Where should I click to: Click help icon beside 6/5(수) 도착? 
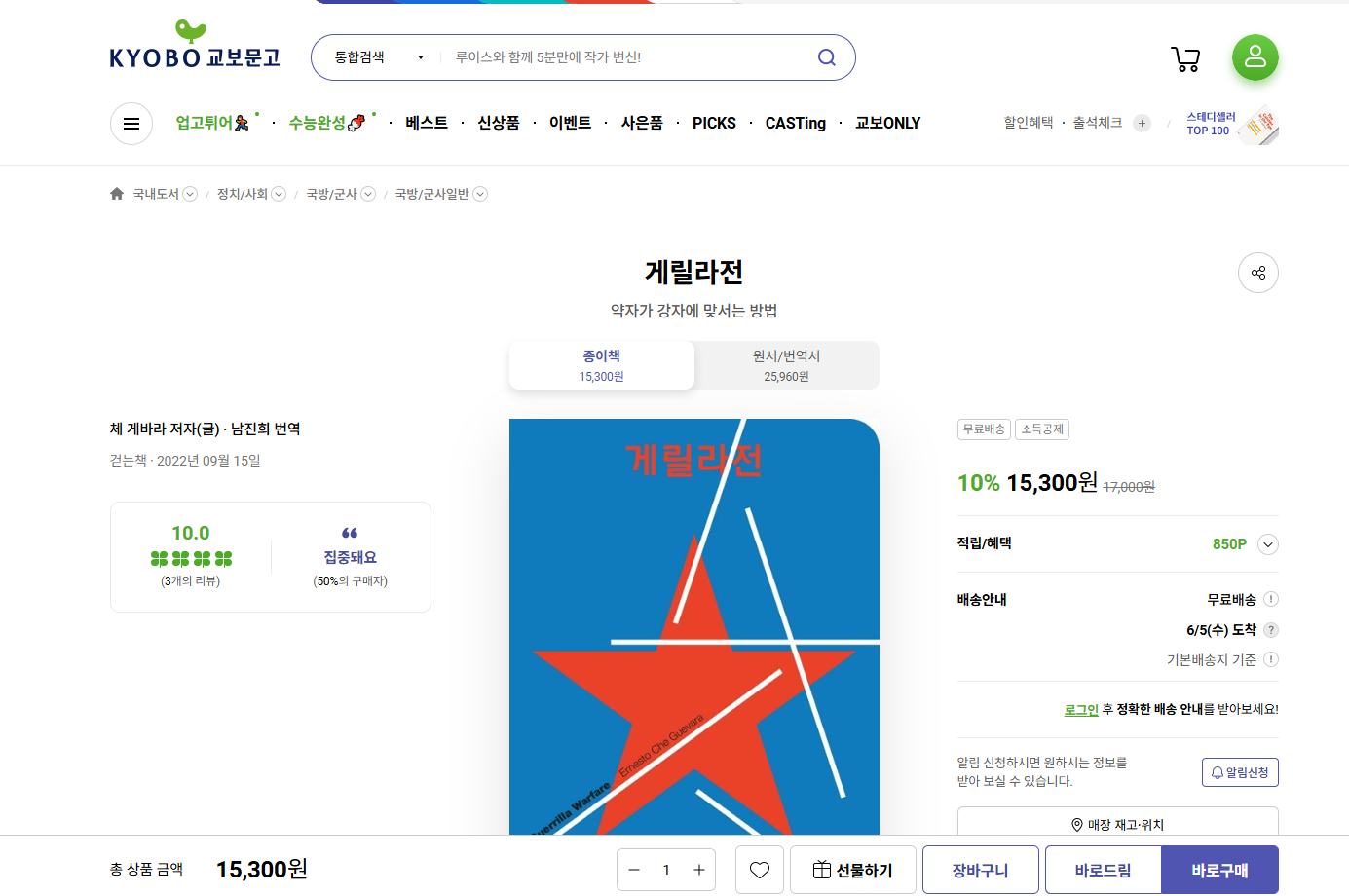pyautogui.click(x=1271, y=630)
